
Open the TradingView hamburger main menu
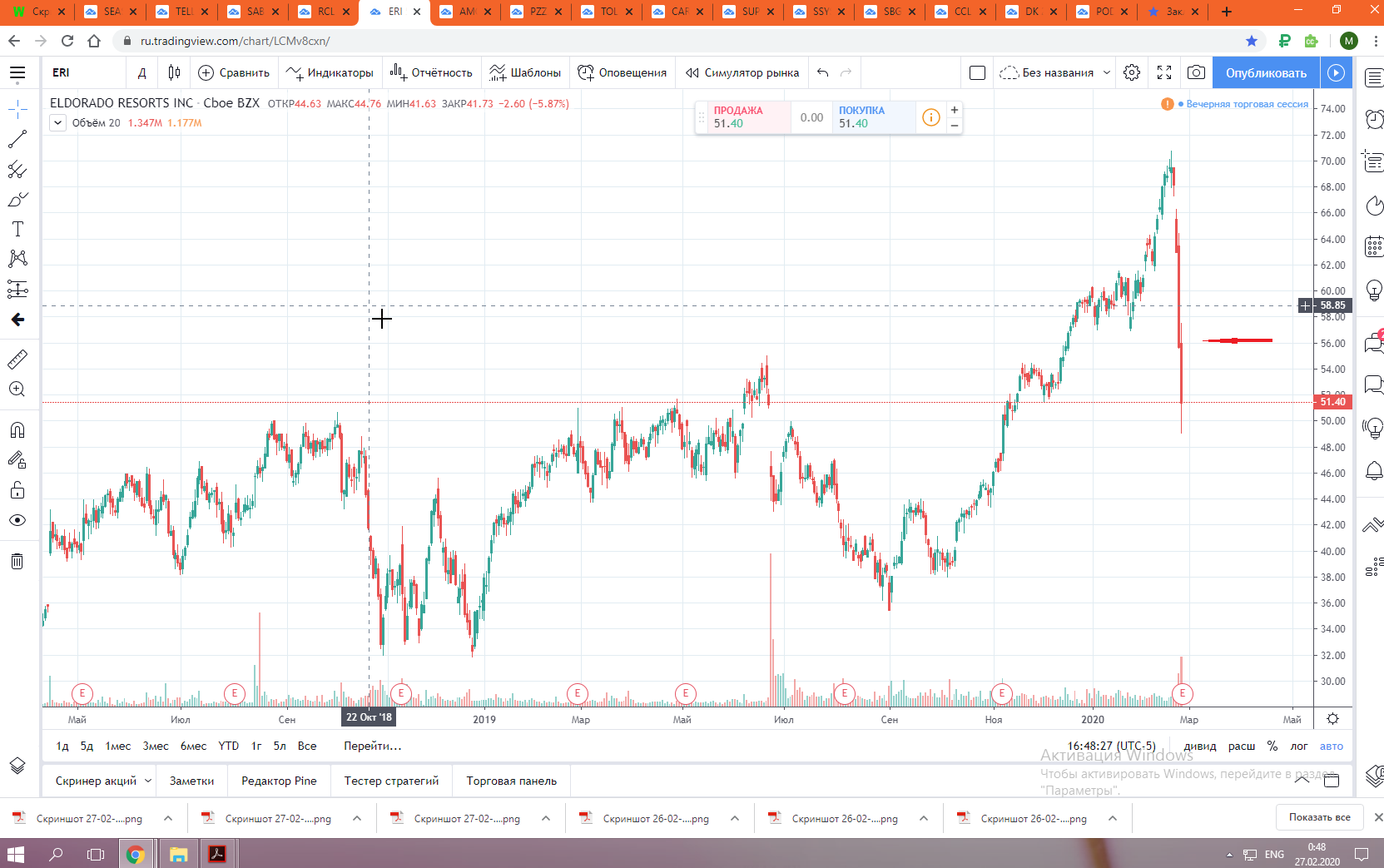click(x=17, y=73)
